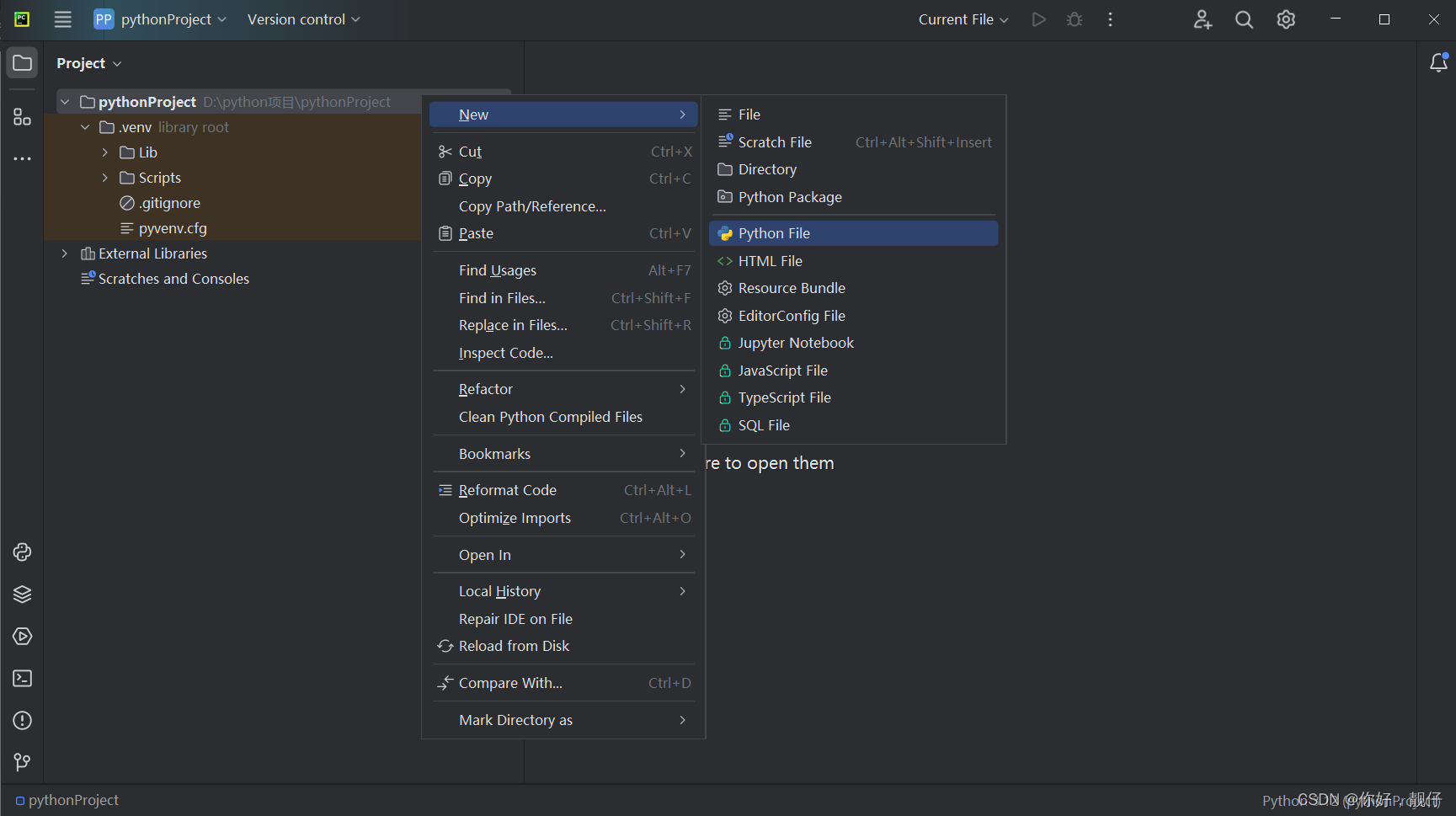Open the Notifications bell
Viewport: 1456px width, 816px height.
pyautogui.click(x=1438, y=63)
